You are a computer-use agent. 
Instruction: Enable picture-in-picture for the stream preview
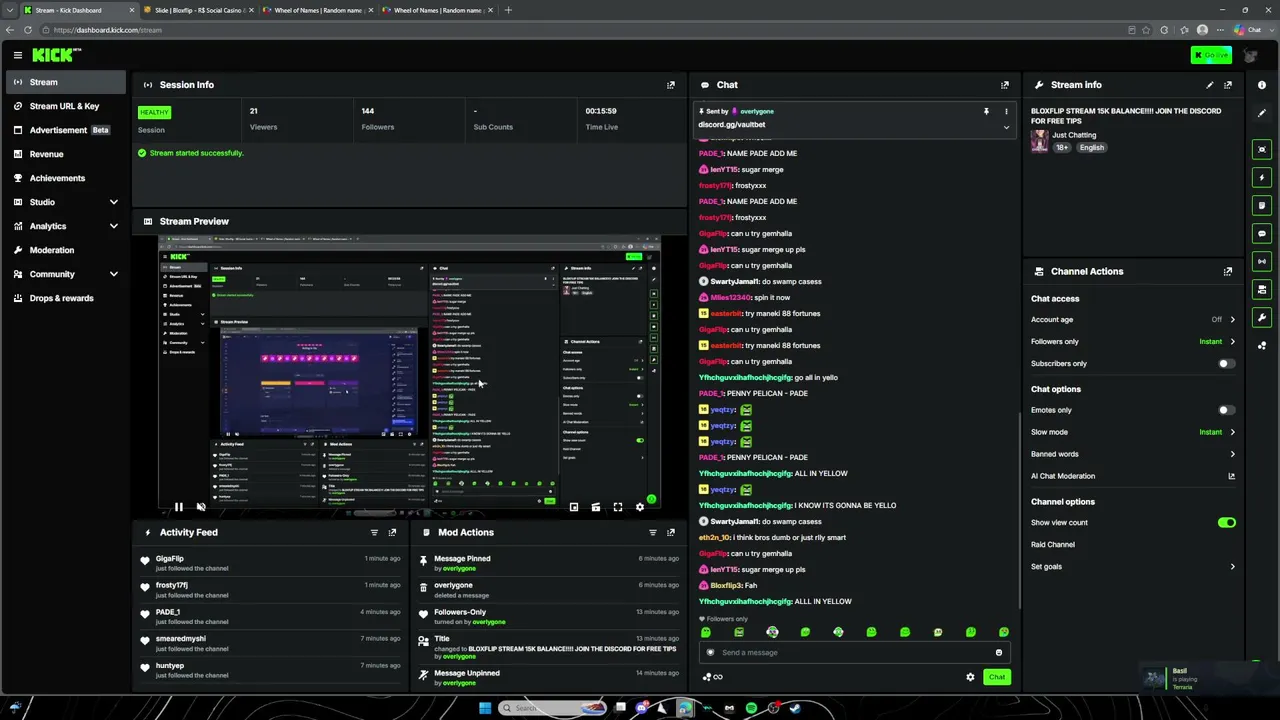pos(574,507)
